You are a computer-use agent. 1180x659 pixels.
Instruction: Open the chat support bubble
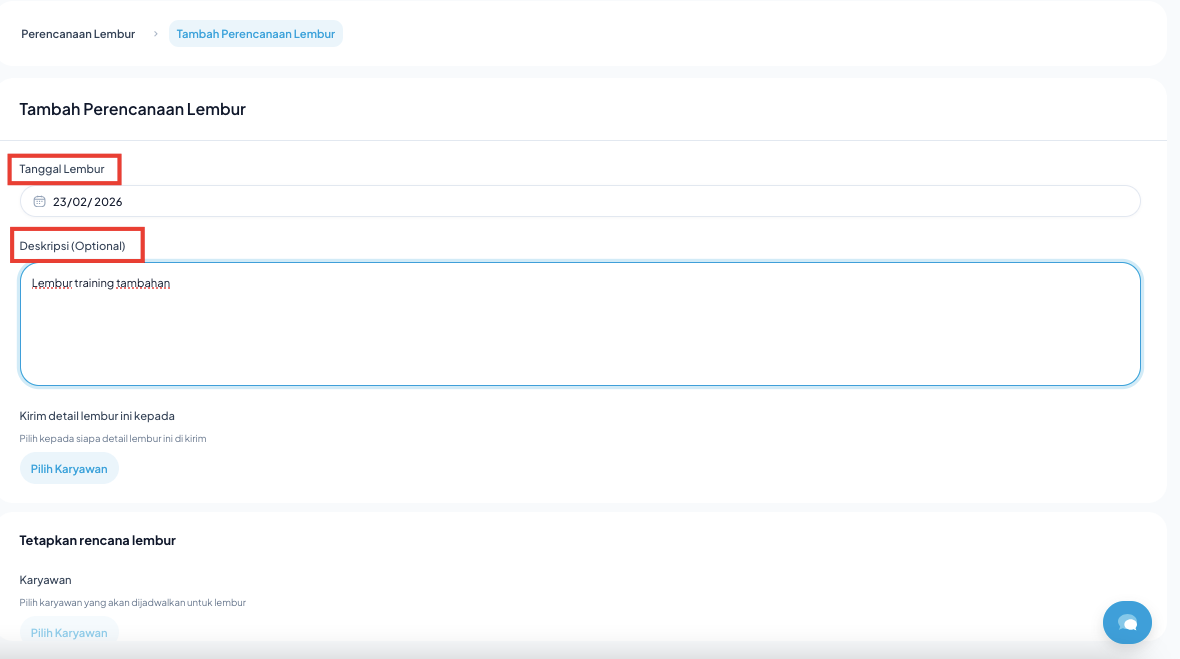click(x=1127, y=622)
